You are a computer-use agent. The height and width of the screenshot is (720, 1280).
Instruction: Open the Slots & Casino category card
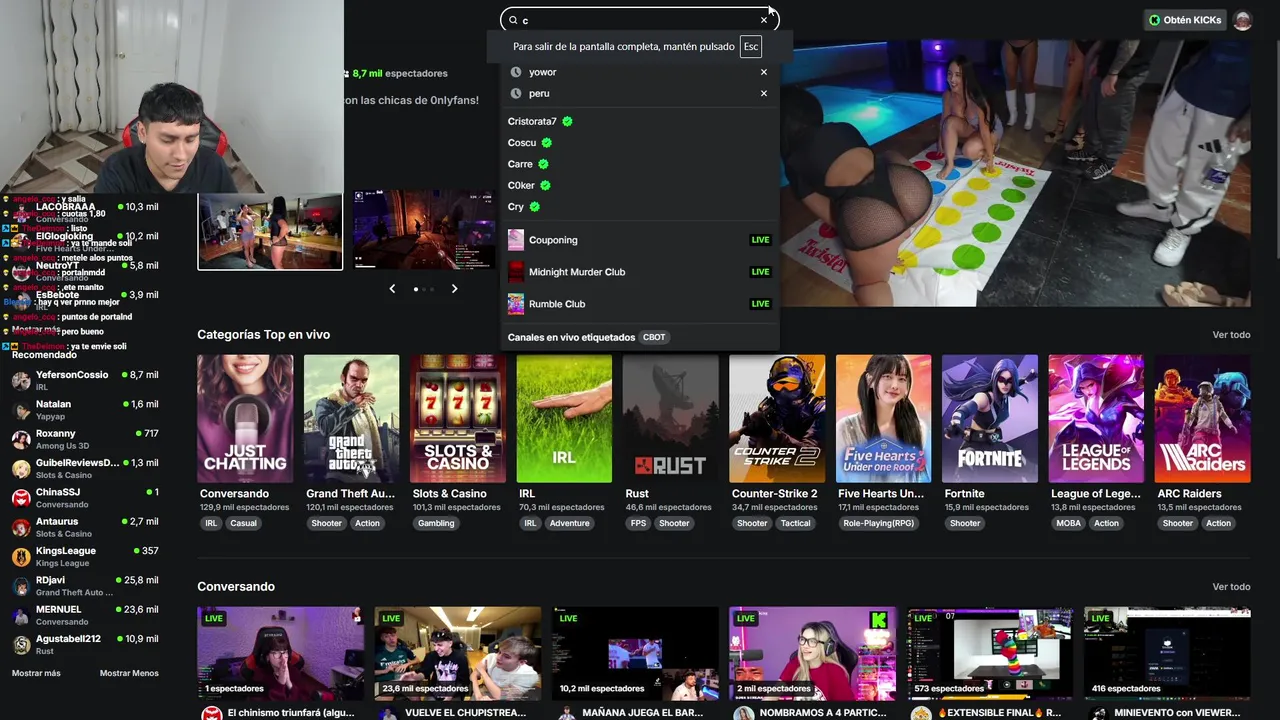tap(458, 419)
